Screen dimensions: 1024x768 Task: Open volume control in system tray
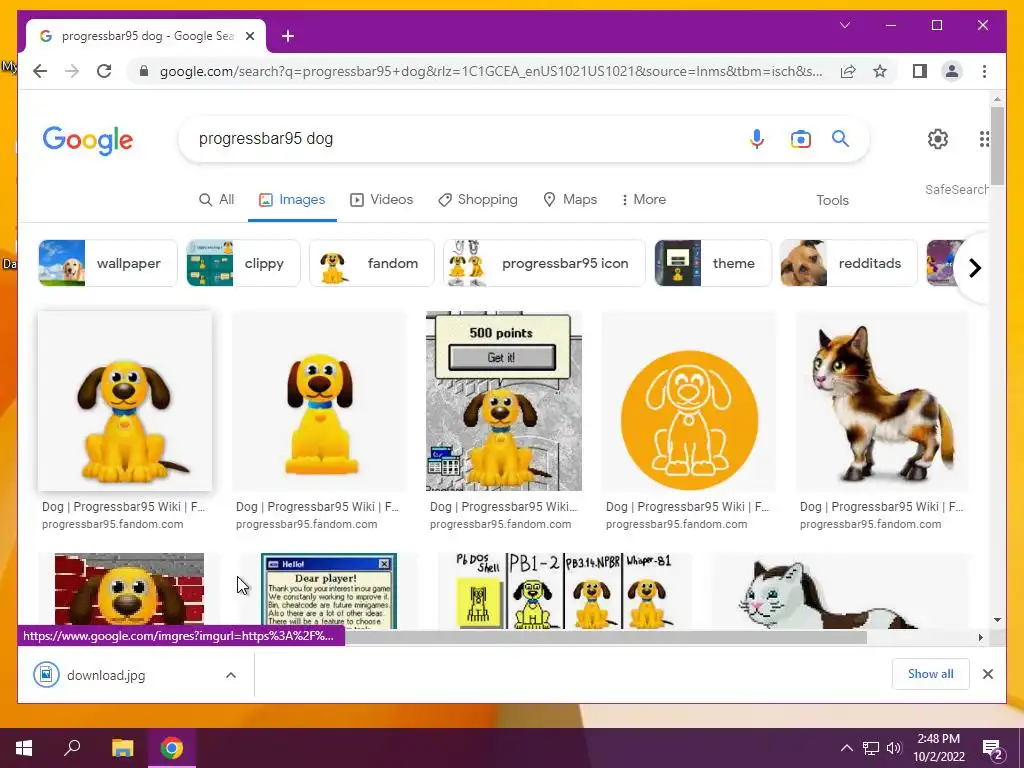pos(894,748)
